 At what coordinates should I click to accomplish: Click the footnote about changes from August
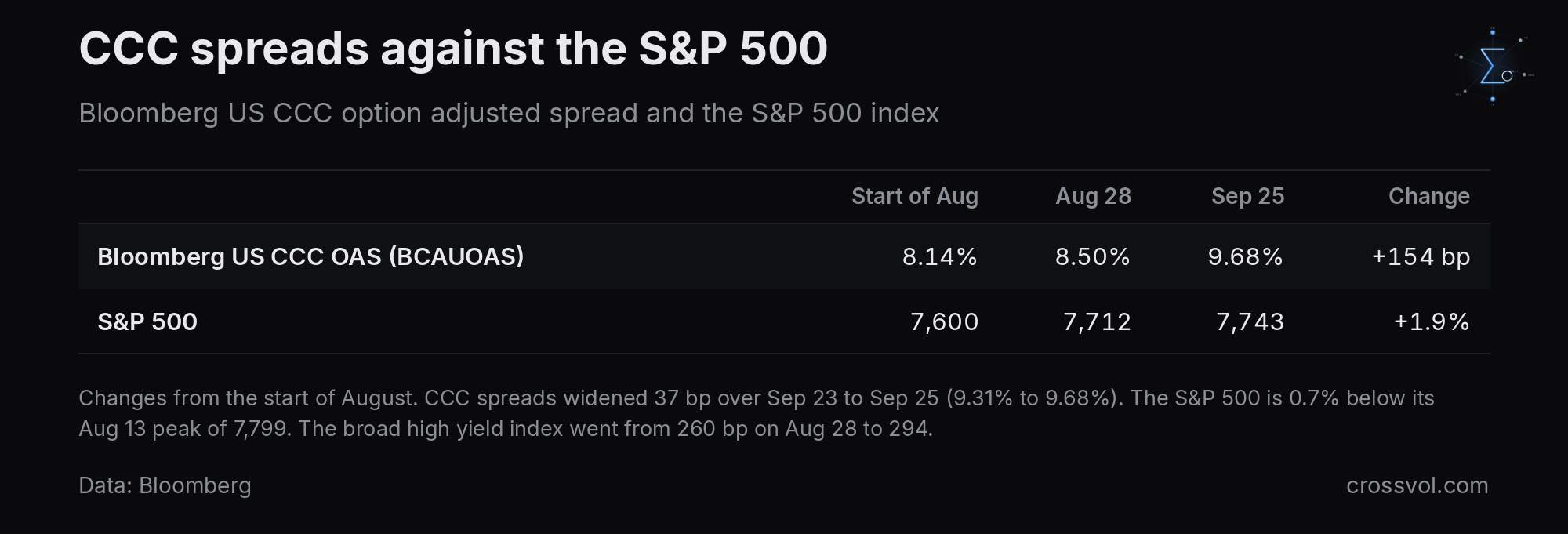coord(757,413)
